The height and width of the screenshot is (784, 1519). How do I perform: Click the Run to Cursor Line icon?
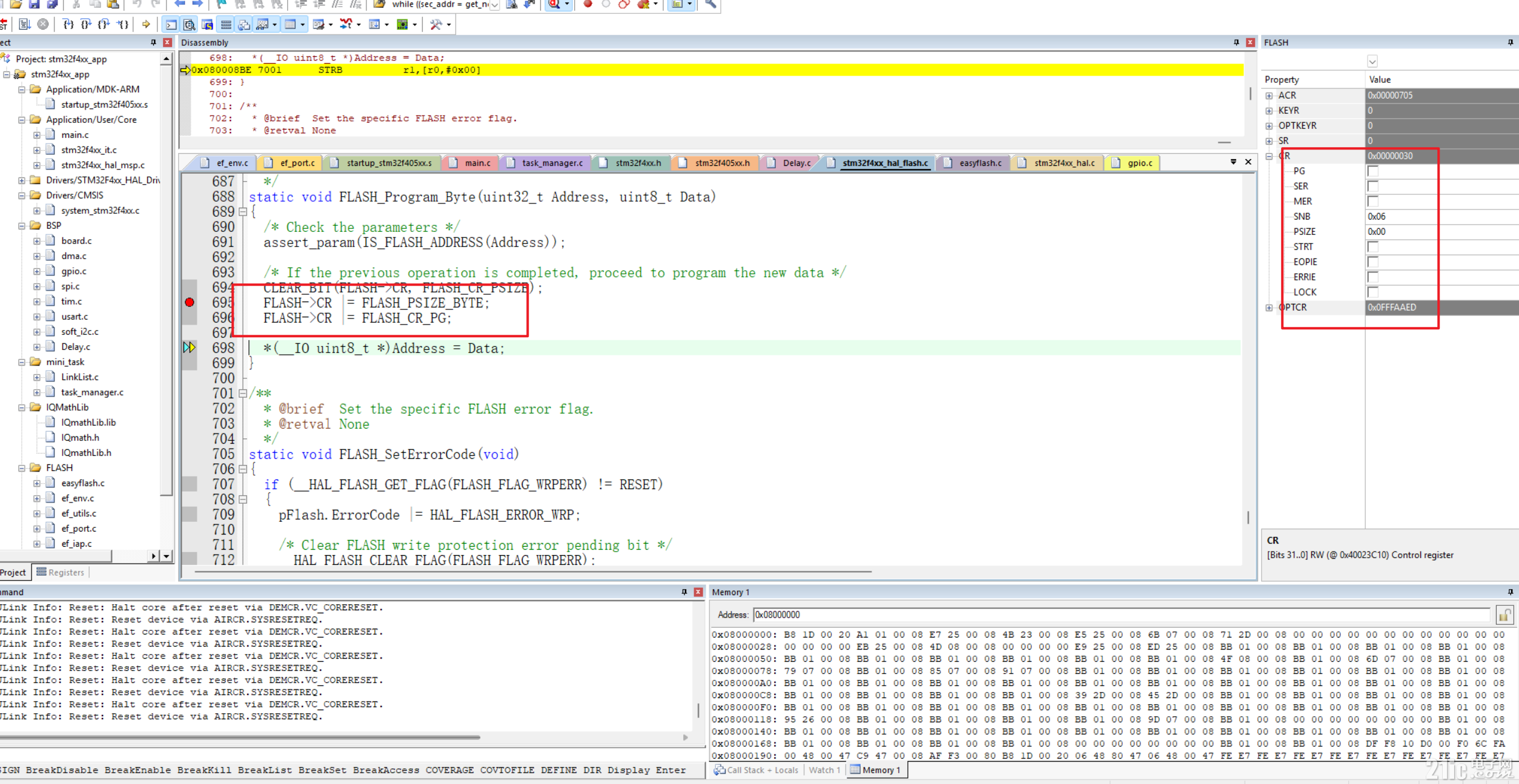coord(123,24)
